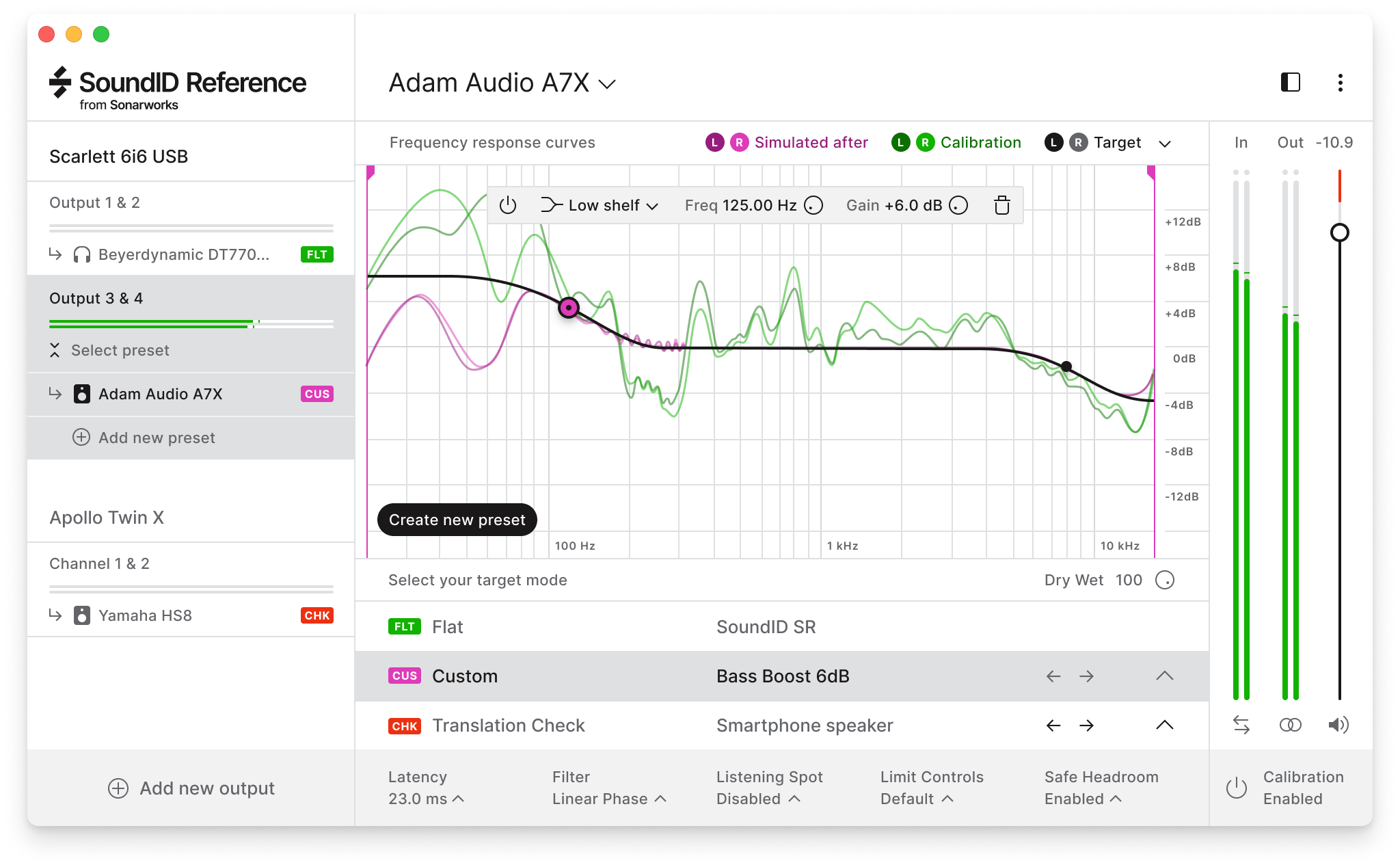Click the sidebar panel toggle icon
The height and width of the screenshot is (867, 1400).
[1290, 83]
